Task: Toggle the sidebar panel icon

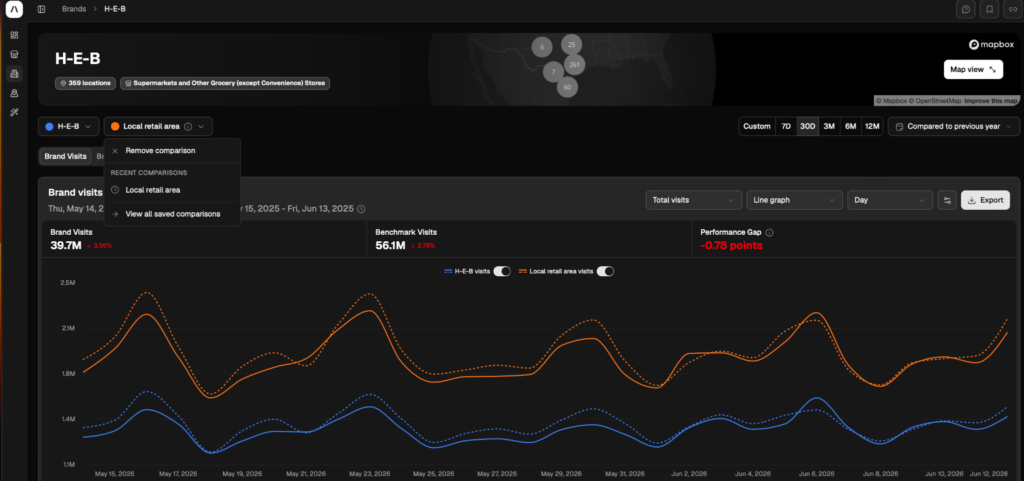Action: 42,9
